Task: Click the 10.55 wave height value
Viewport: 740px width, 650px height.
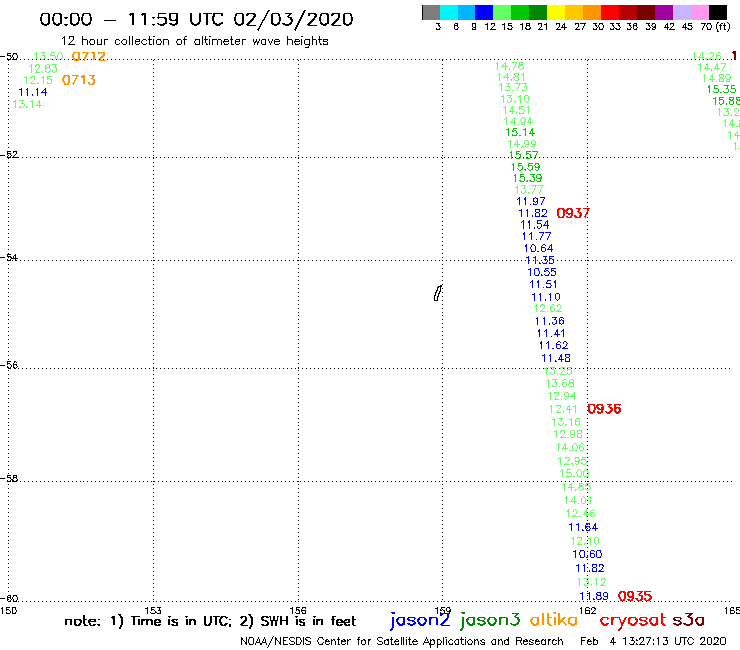Action: point(542,272)
